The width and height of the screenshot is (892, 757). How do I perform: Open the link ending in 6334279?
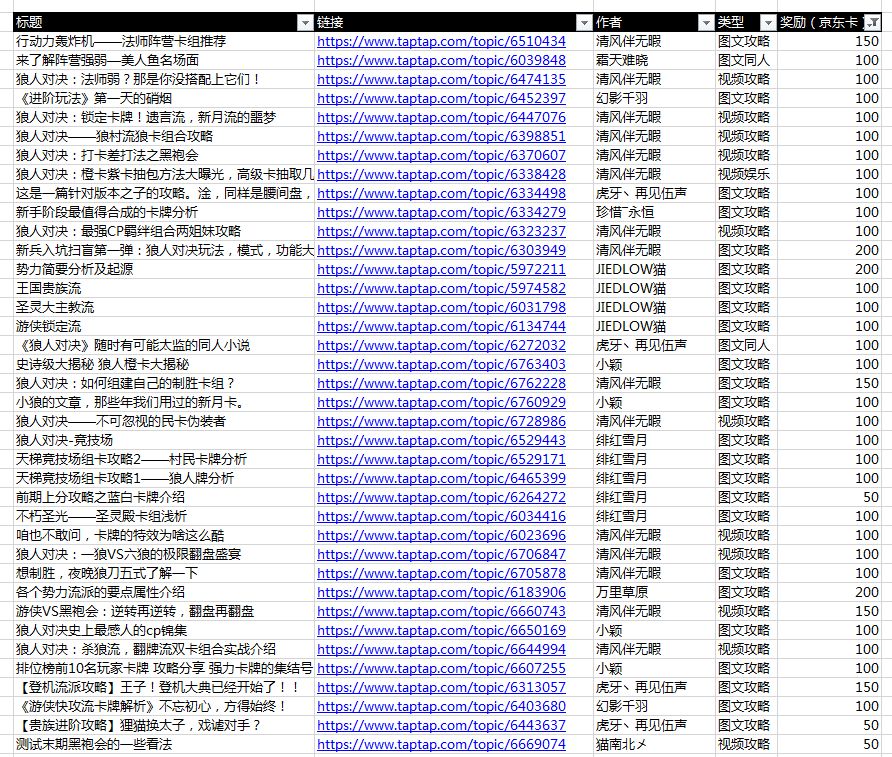[x=441, y=213]
